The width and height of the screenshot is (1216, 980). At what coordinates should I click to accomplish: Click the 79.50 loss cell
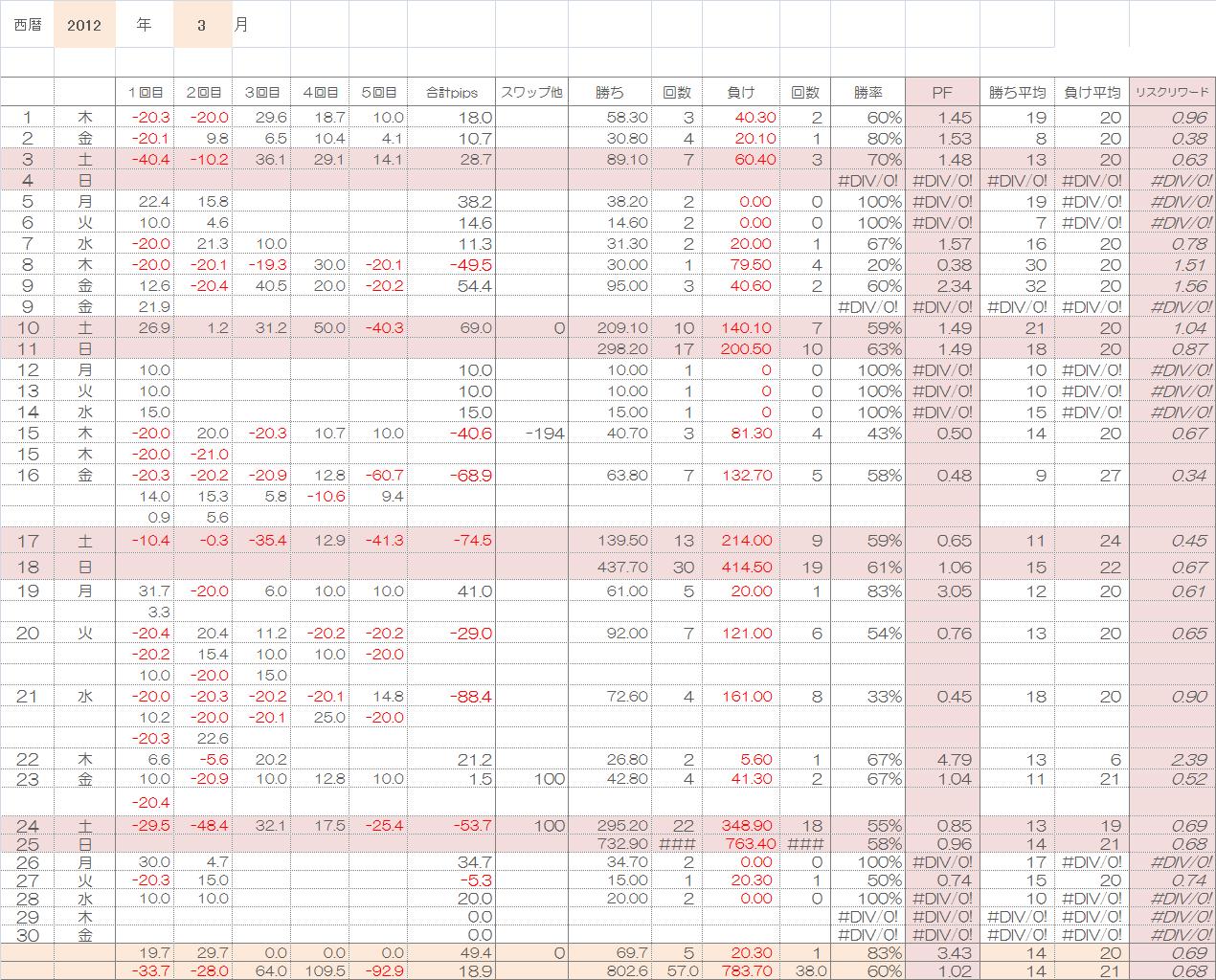click(741, 264)
